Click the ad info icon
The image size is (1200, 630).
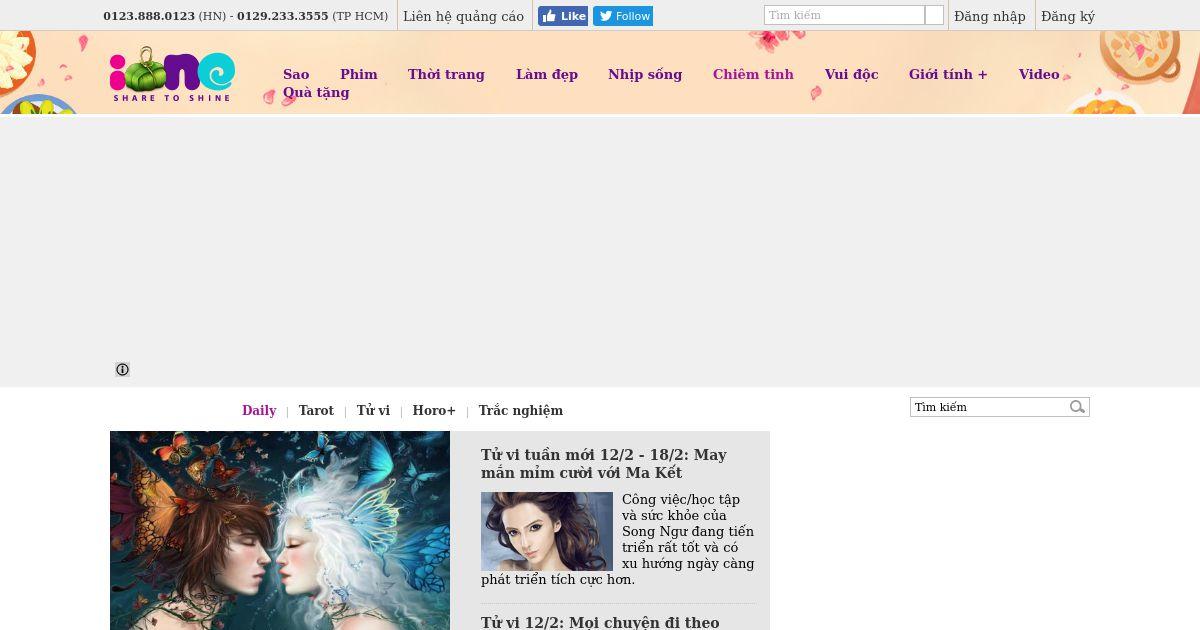click(x=122, y=370)
